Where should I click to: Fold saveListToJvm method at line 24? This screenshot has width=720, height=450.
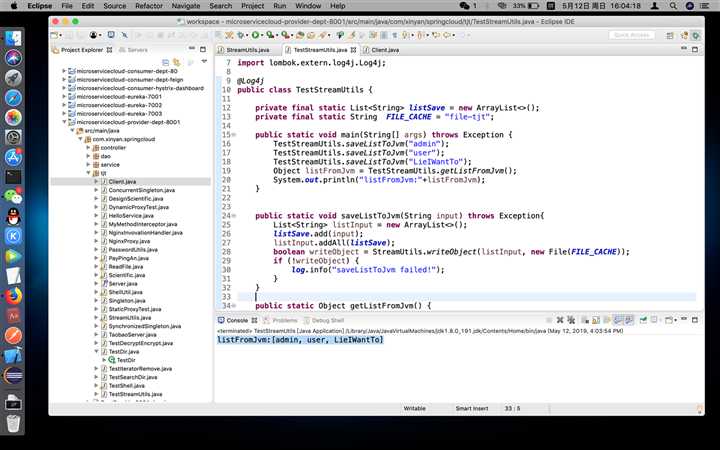click(234, 215)
